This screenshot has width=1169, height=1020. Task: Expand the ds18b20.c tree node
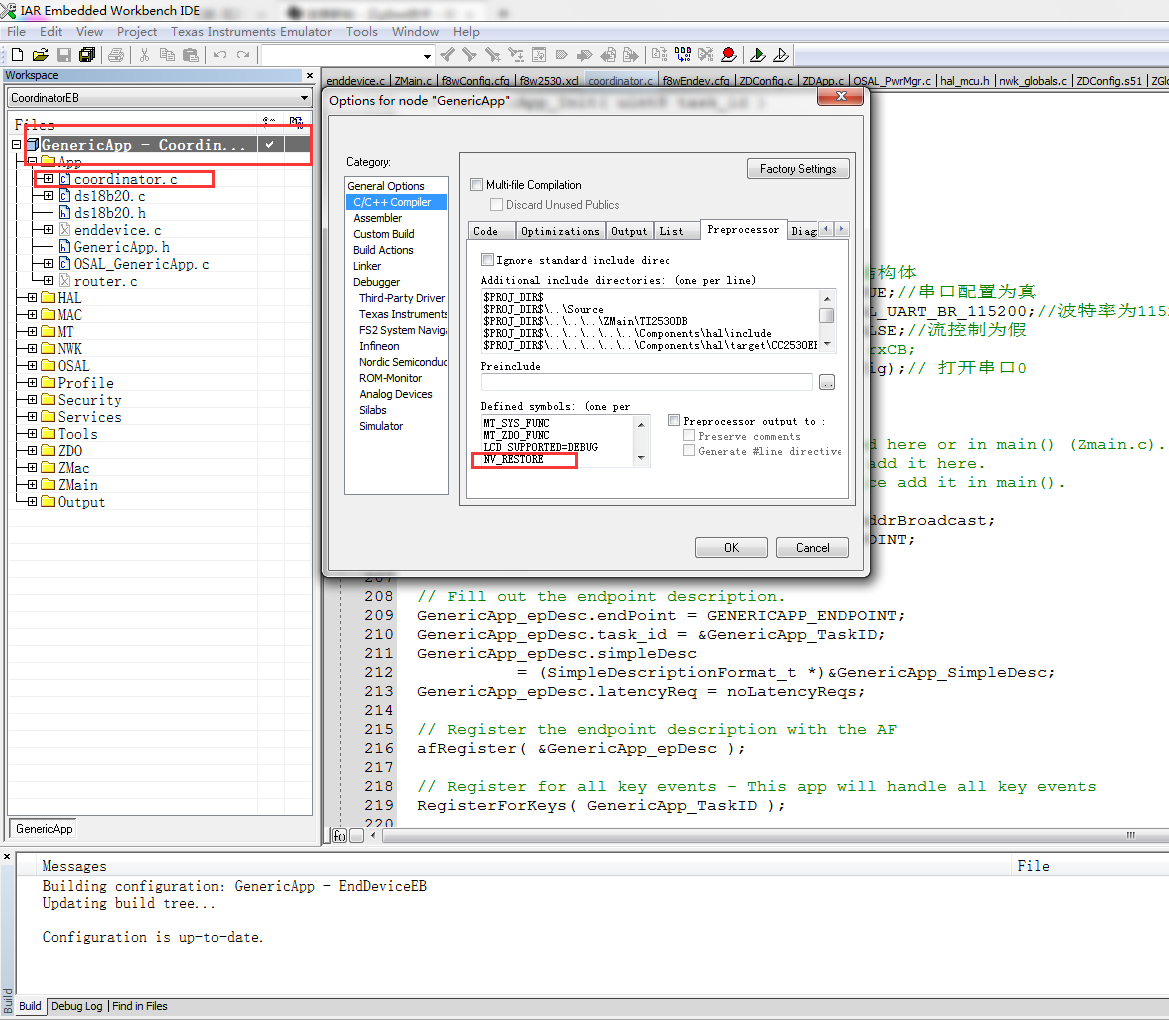point(48,195)
